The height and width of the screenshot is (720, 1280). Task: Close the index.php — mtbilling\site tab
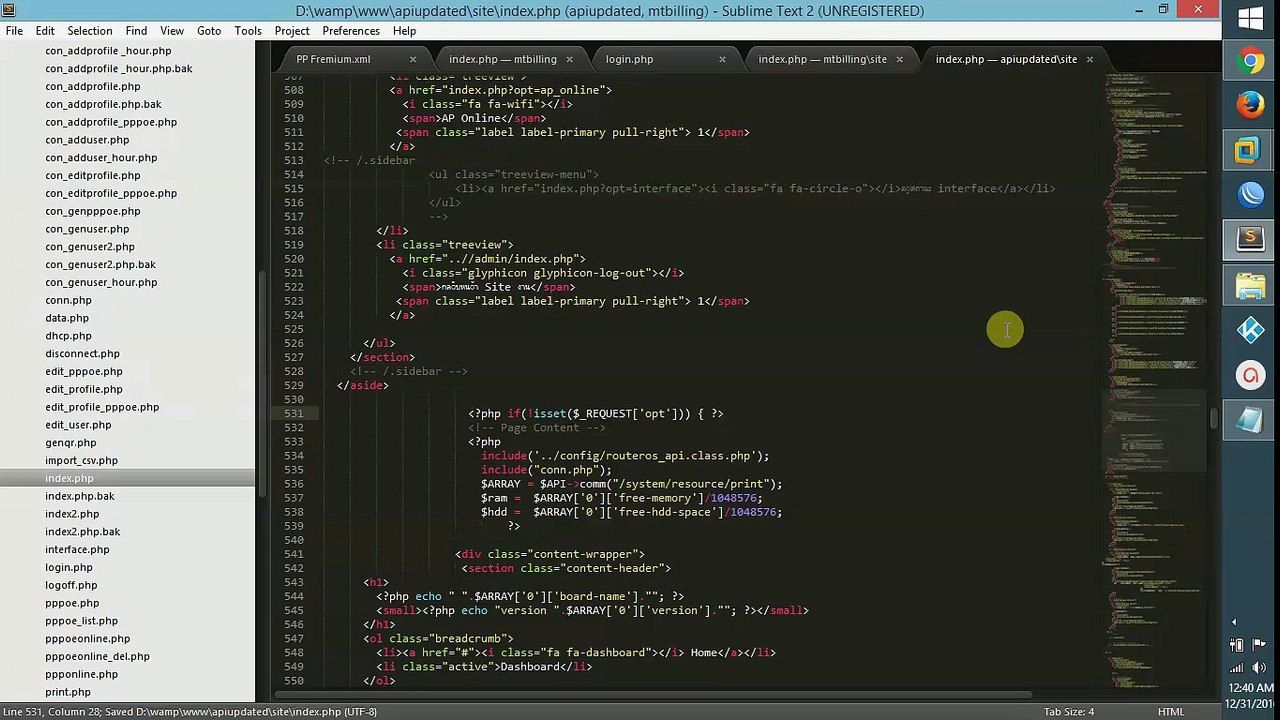pos(899,59)
